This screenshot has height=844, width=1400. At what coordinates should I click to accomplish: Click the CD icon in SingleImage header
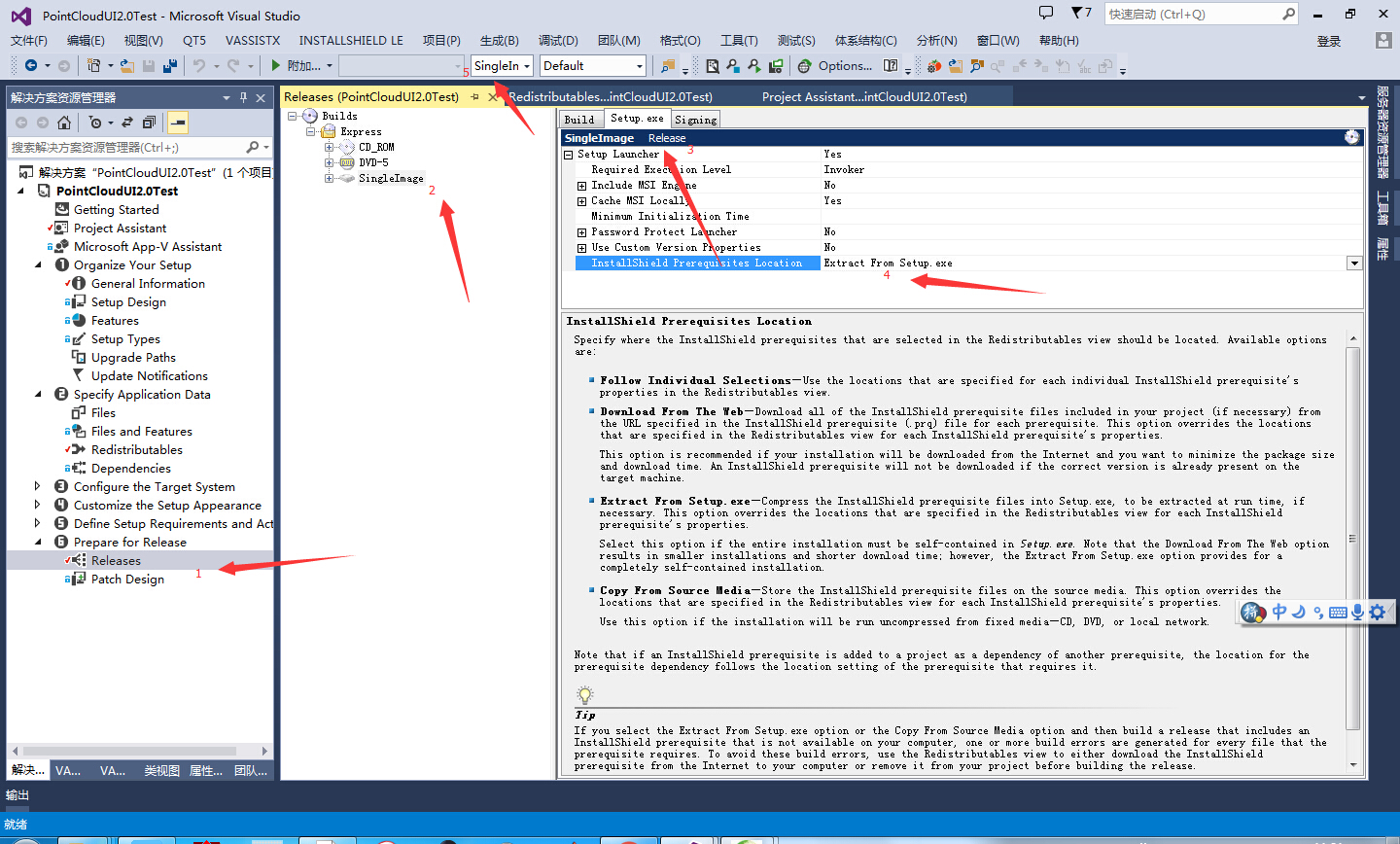coord(1351,137)
